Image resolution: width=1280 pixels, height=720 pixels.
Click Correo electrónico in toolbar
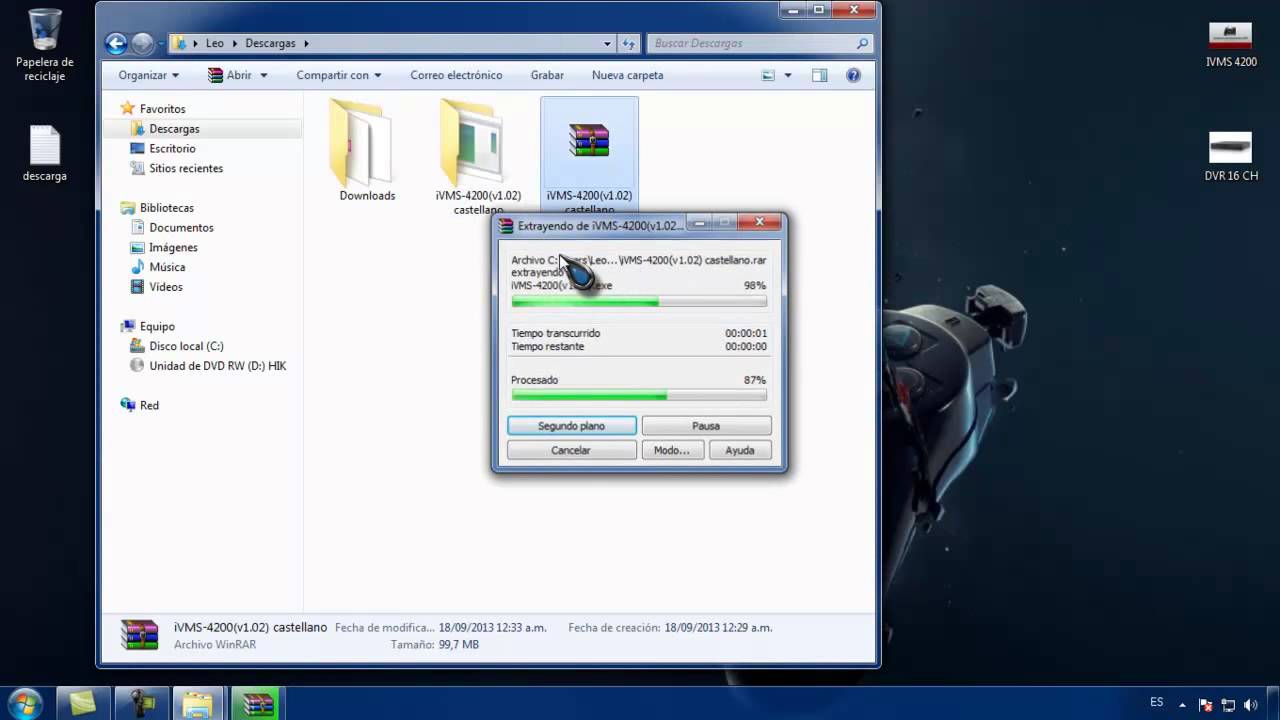pyautogui.click(x=456, y=75)
